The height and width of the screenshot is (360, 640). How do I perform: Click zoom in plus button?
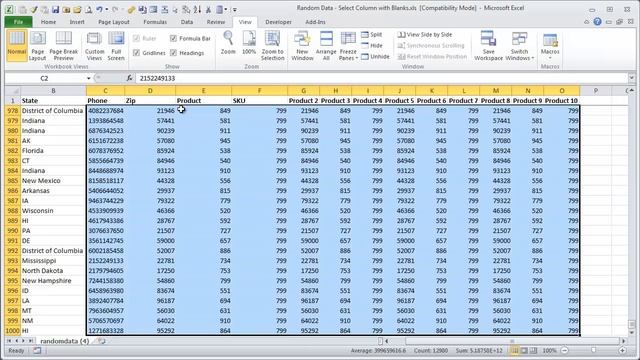(622, 351)
